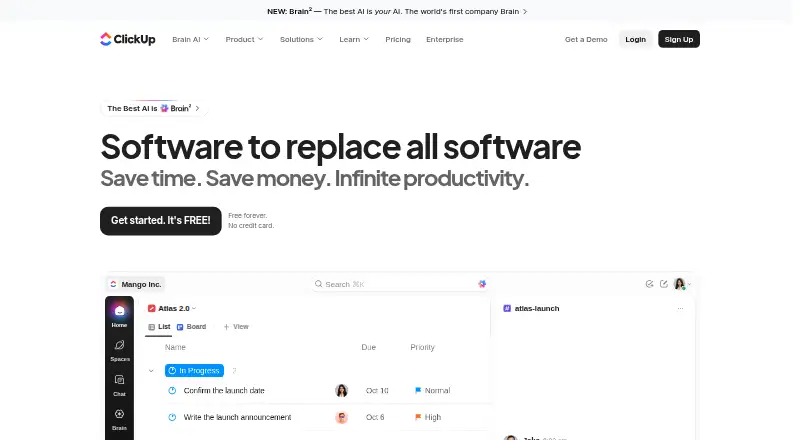Image resolution: width=800 pixels, height=440 pixels.
Task: Click the magnifier icon in search bar
Action: point(318,284)
